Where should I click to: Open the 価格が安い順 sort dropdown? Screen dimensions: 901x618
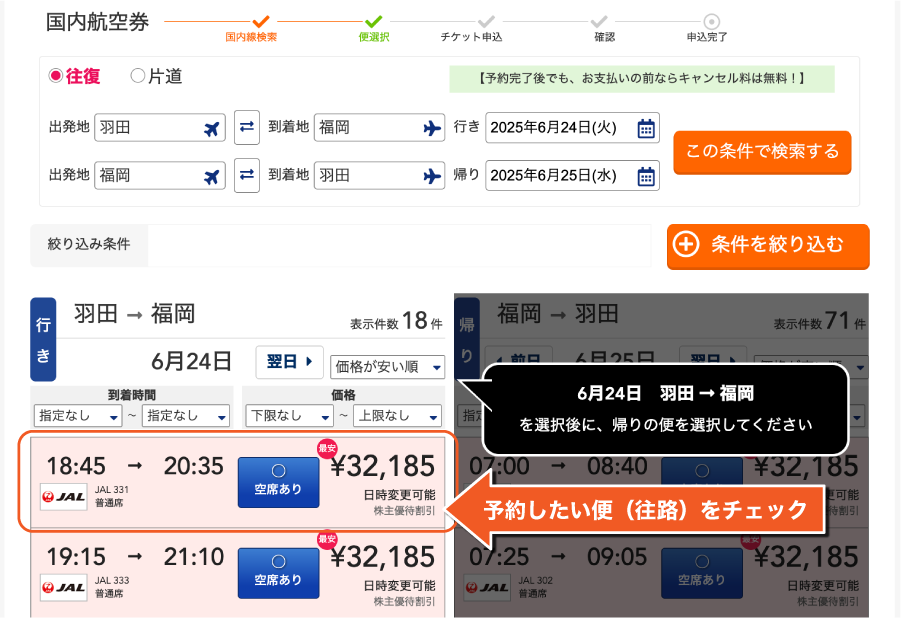click(387, 368)
